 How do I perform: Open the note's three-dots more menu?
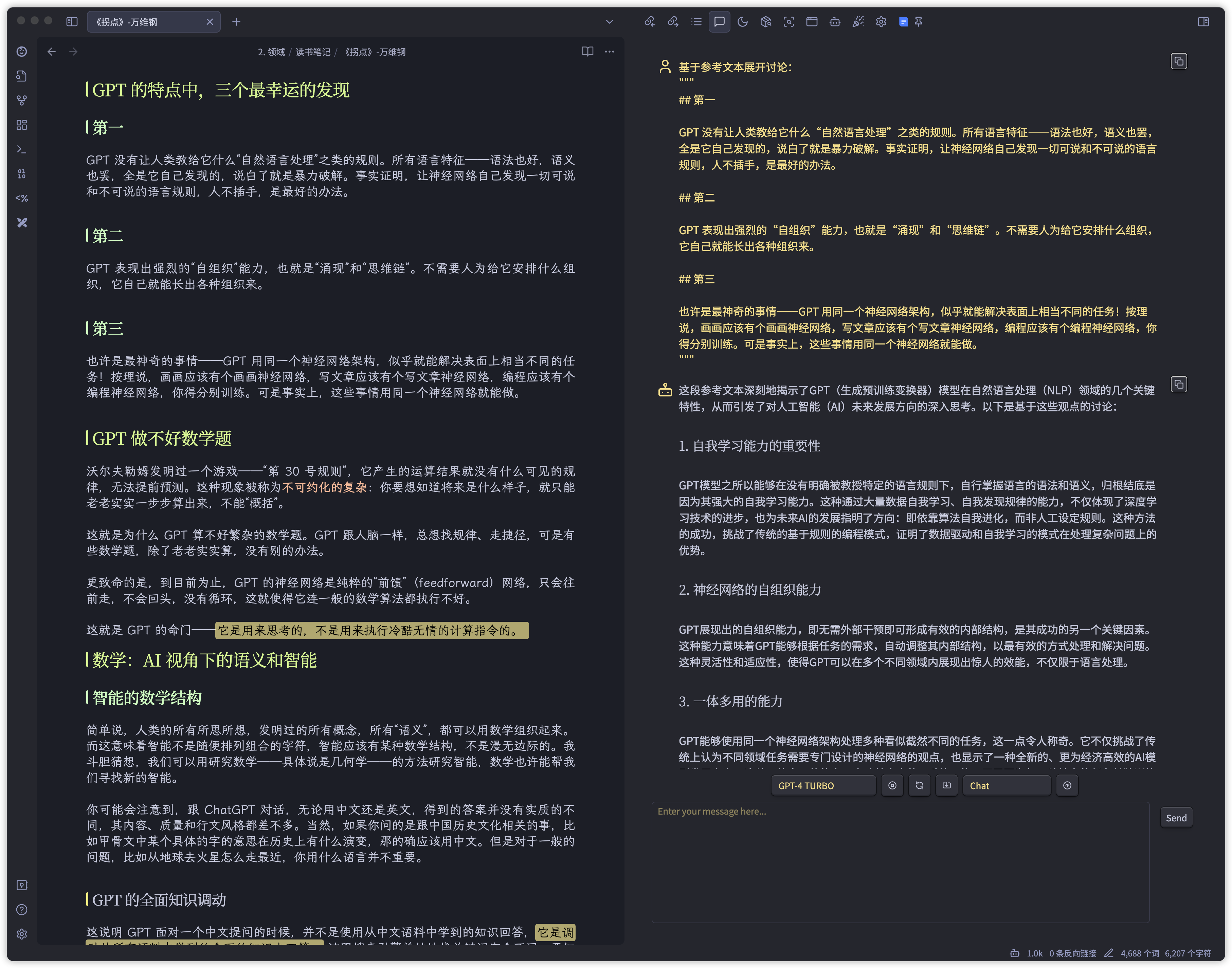(x=610, y=52)
